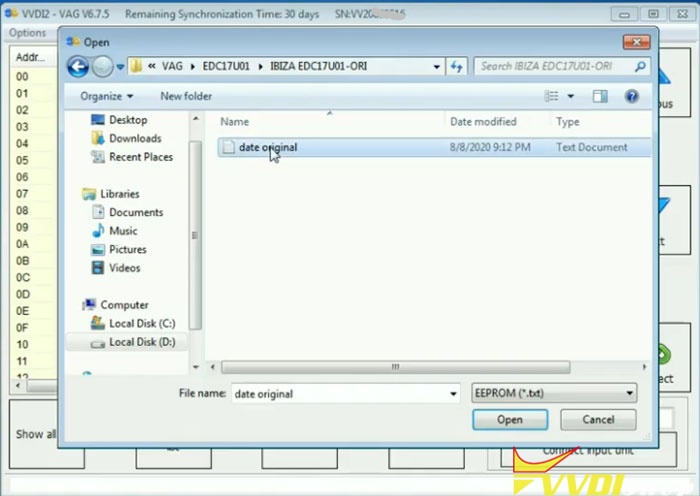
Task: Sort files by the Name column
Action: 234,121
